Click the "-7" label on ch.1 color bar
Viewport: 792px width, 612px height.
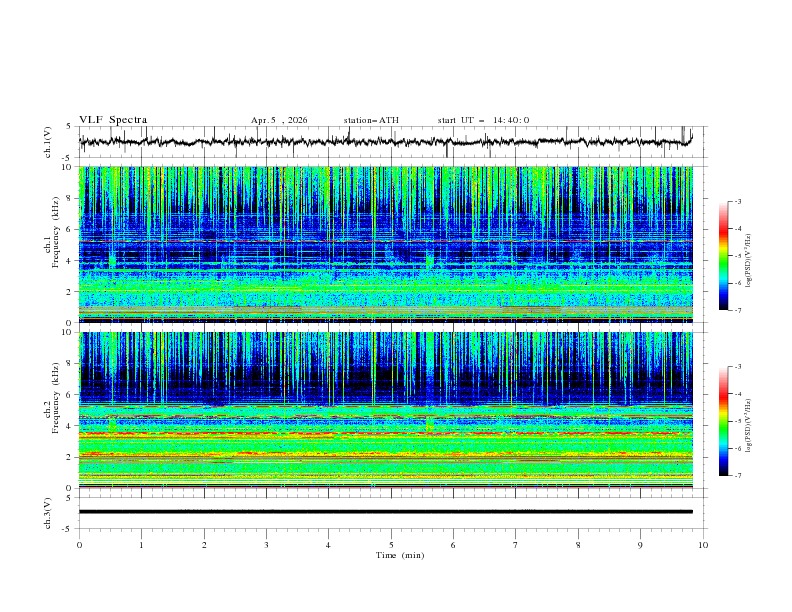738,311
